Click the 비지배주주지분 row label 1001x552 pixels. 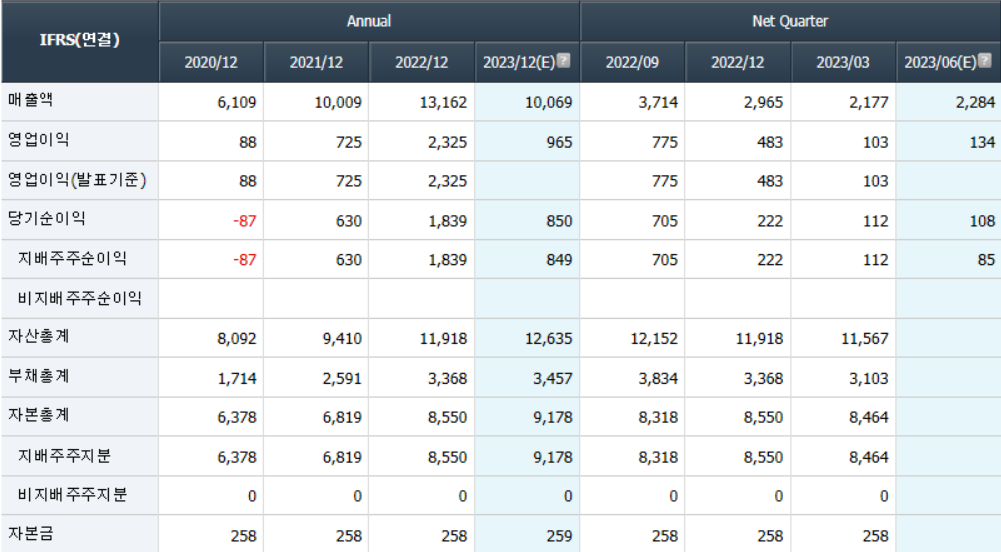coord(72,495)
